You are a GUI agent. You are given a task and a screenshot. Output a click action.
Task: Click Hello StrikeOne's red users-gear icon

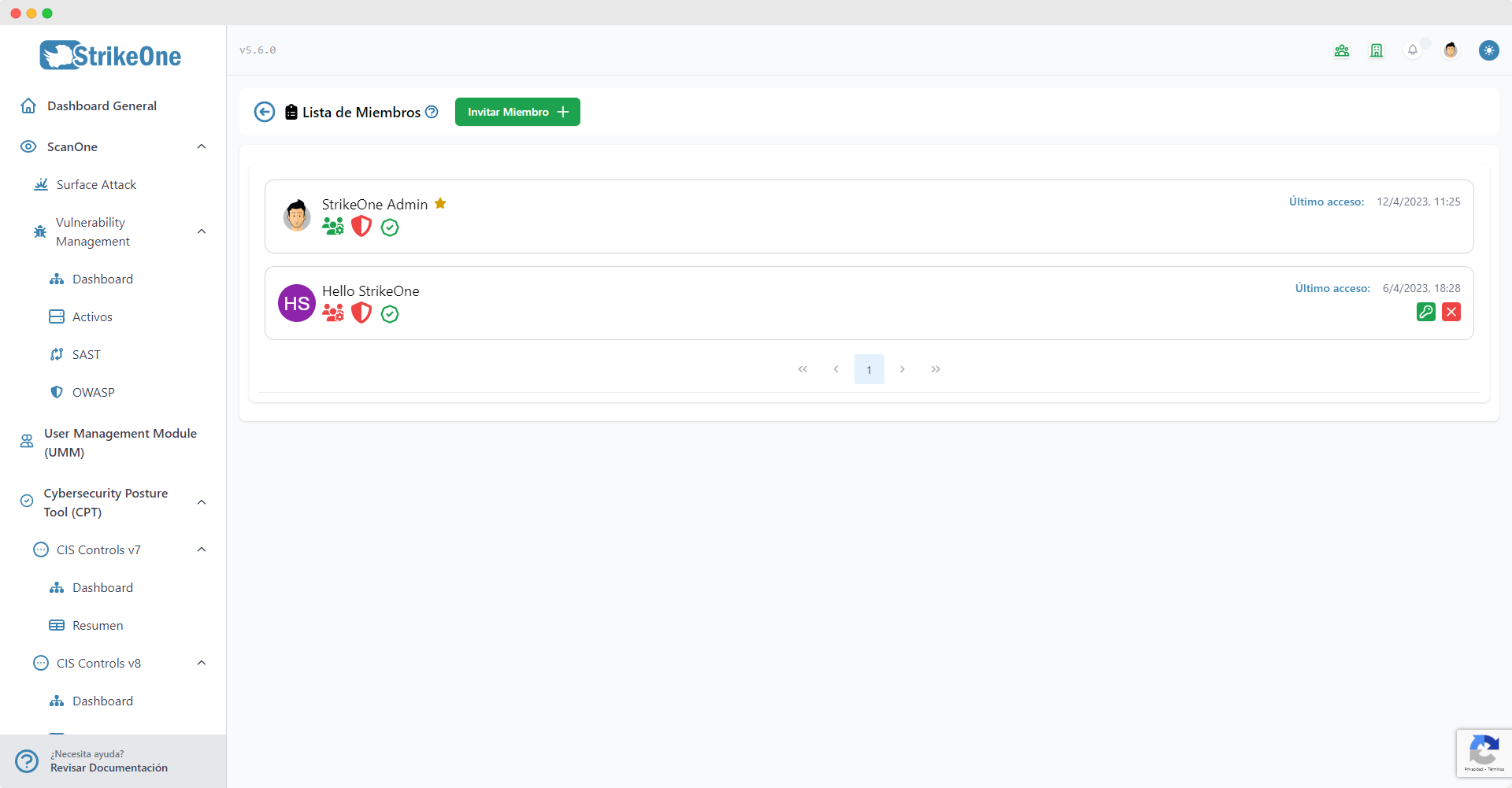[333, 313]
